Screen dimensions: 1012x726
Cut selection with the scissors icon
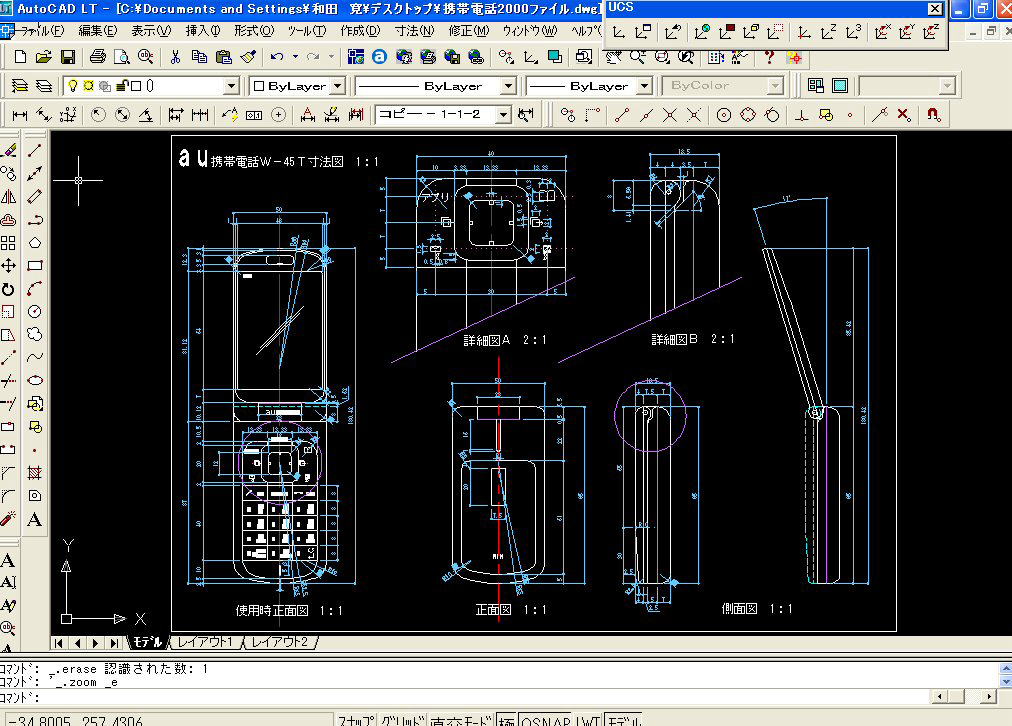[x=175, y=57]
